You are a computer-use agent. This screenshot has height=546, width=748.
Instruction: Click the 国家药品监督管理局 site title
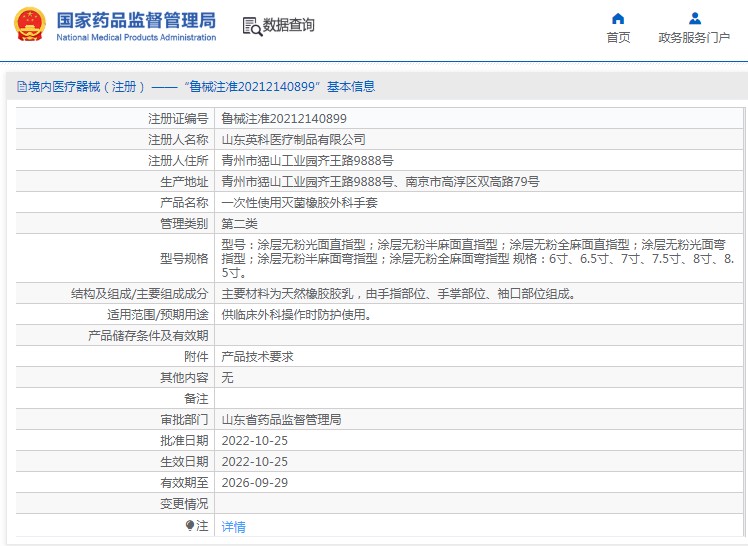[x=135, y=20]
